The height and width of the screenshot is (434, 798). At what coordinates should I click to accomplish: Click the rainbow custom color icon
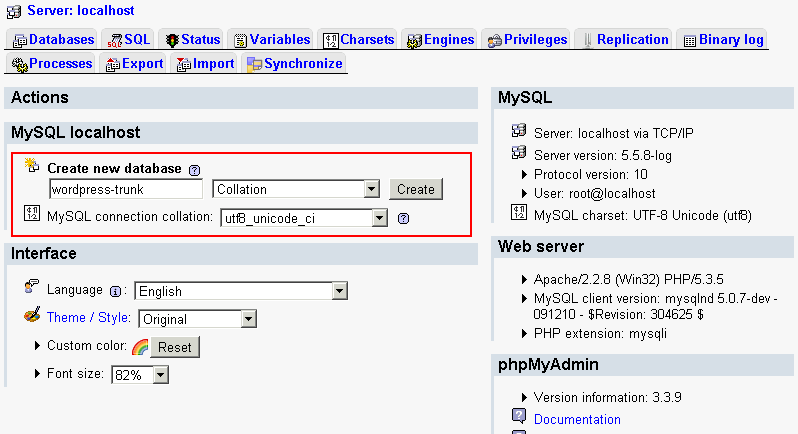[x=140, y=347]
